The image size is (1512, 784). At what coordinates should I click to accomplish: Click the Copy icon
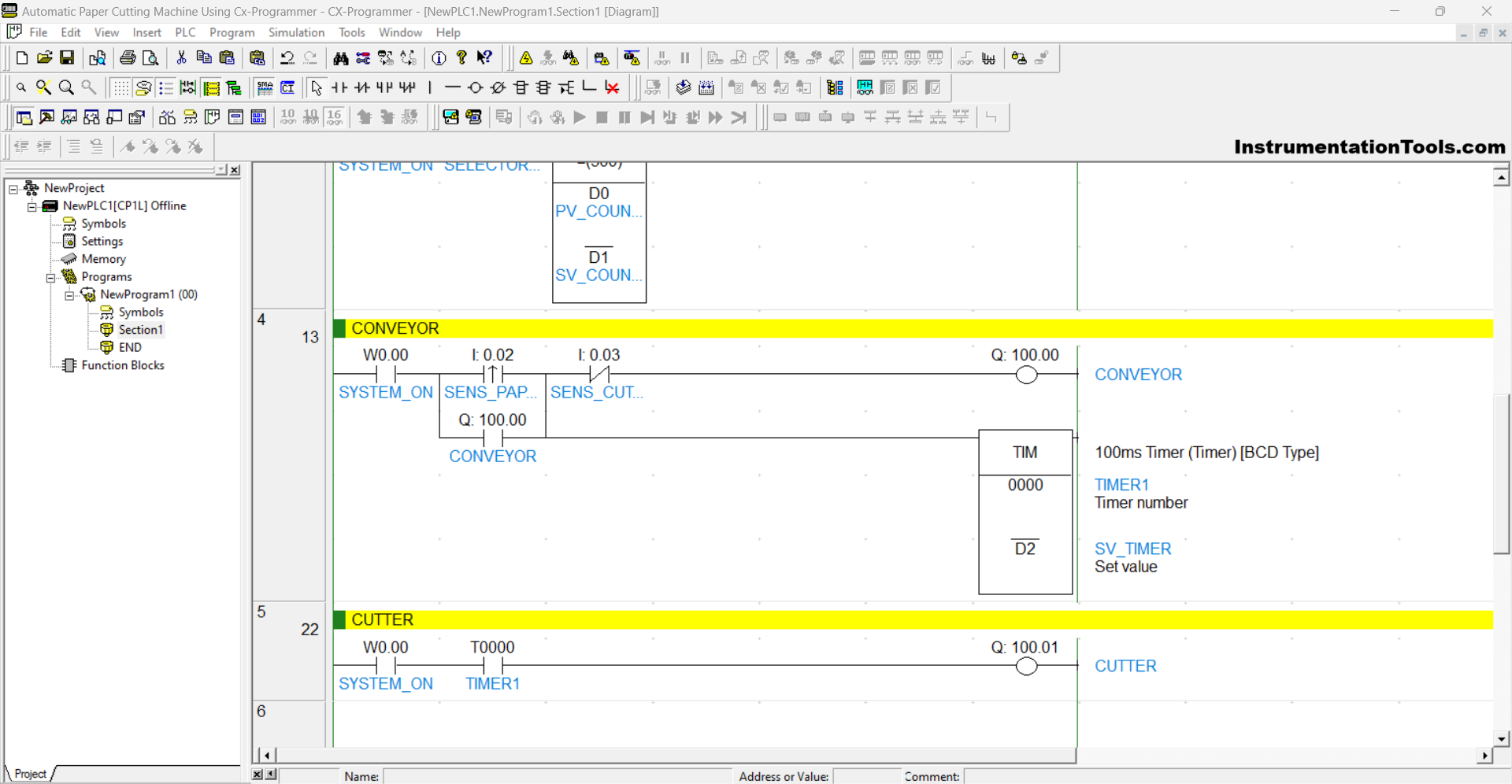pyautogui.click(x=204, y=58)
